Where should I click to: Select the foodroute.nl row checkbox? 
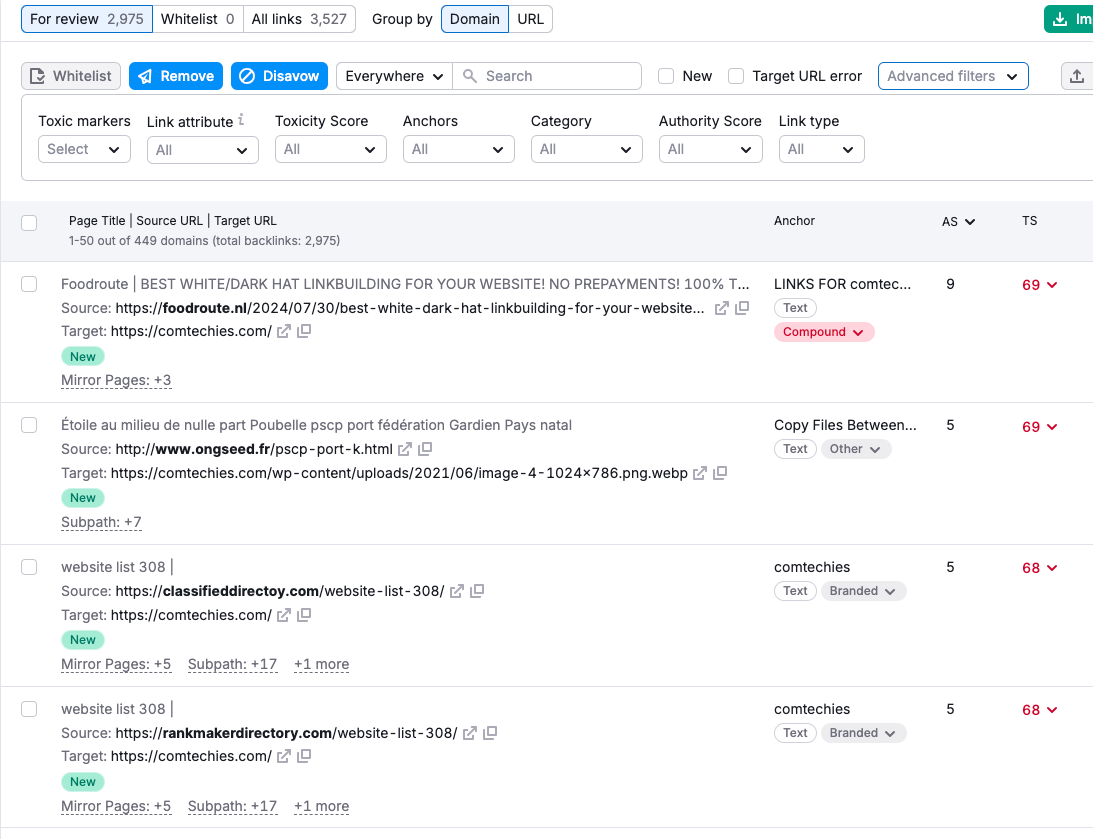coord(29,284)
